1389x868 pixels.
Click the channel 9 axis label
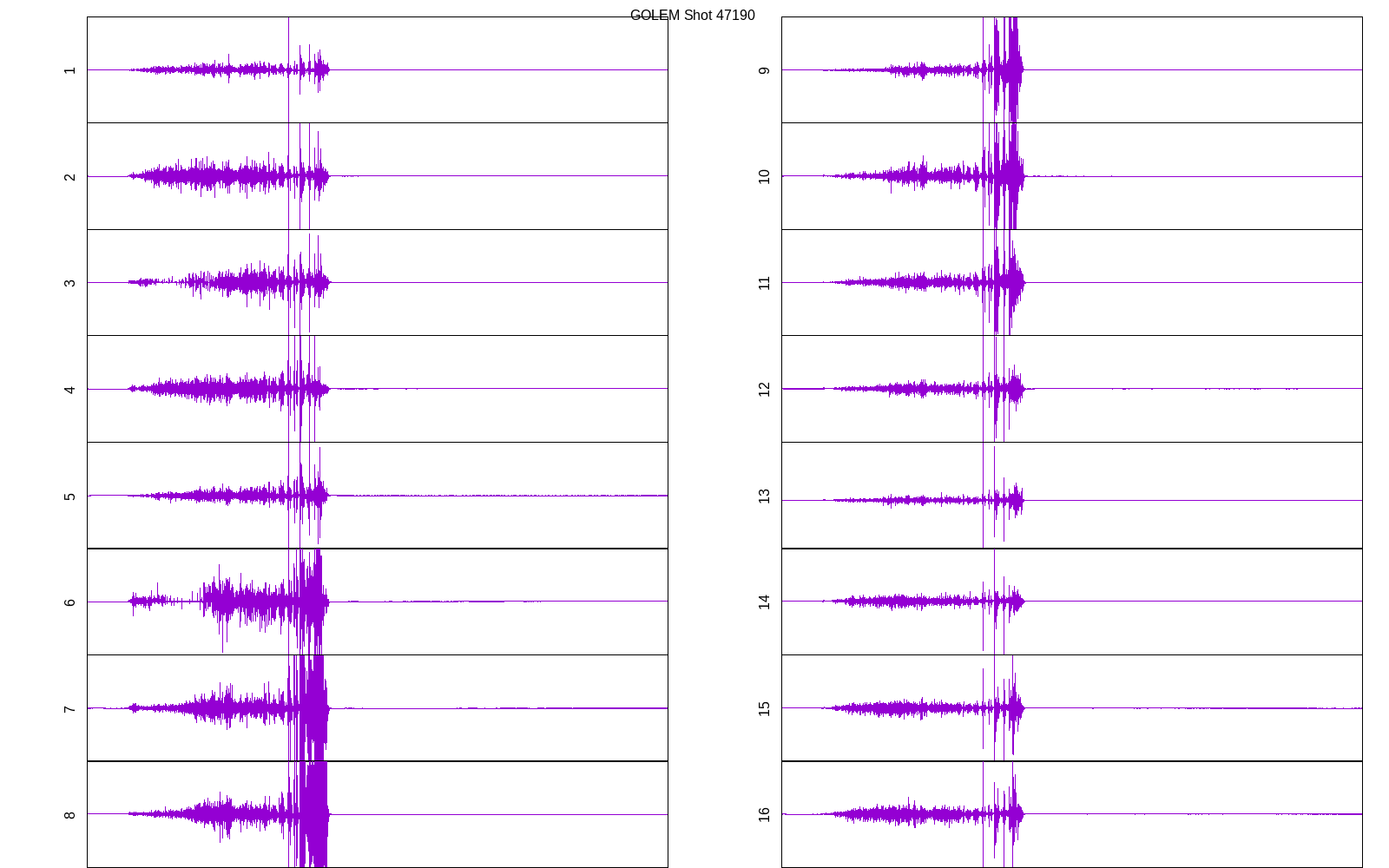tap(764, 70)
